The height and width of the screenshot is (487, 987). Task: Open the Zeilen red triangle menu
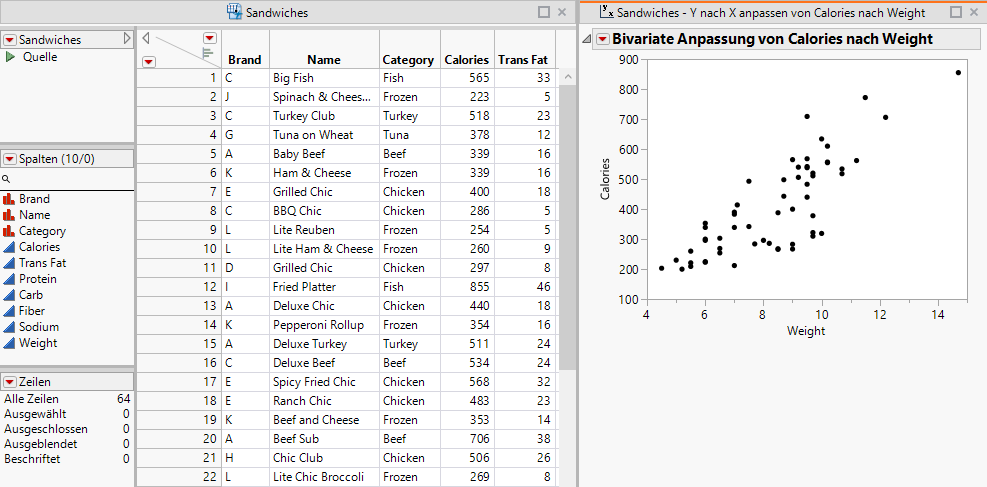[x=10, y=382]
